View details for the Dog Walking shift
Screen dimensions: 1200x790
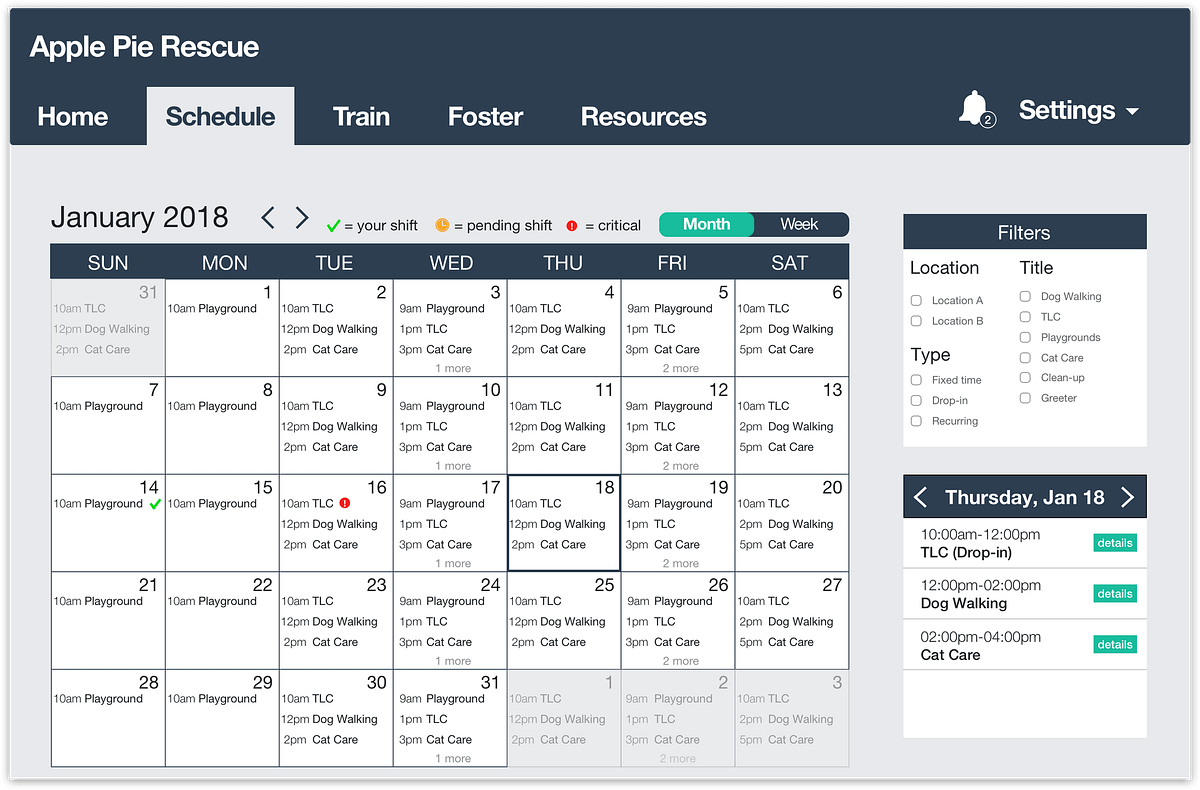point(1114,594)
